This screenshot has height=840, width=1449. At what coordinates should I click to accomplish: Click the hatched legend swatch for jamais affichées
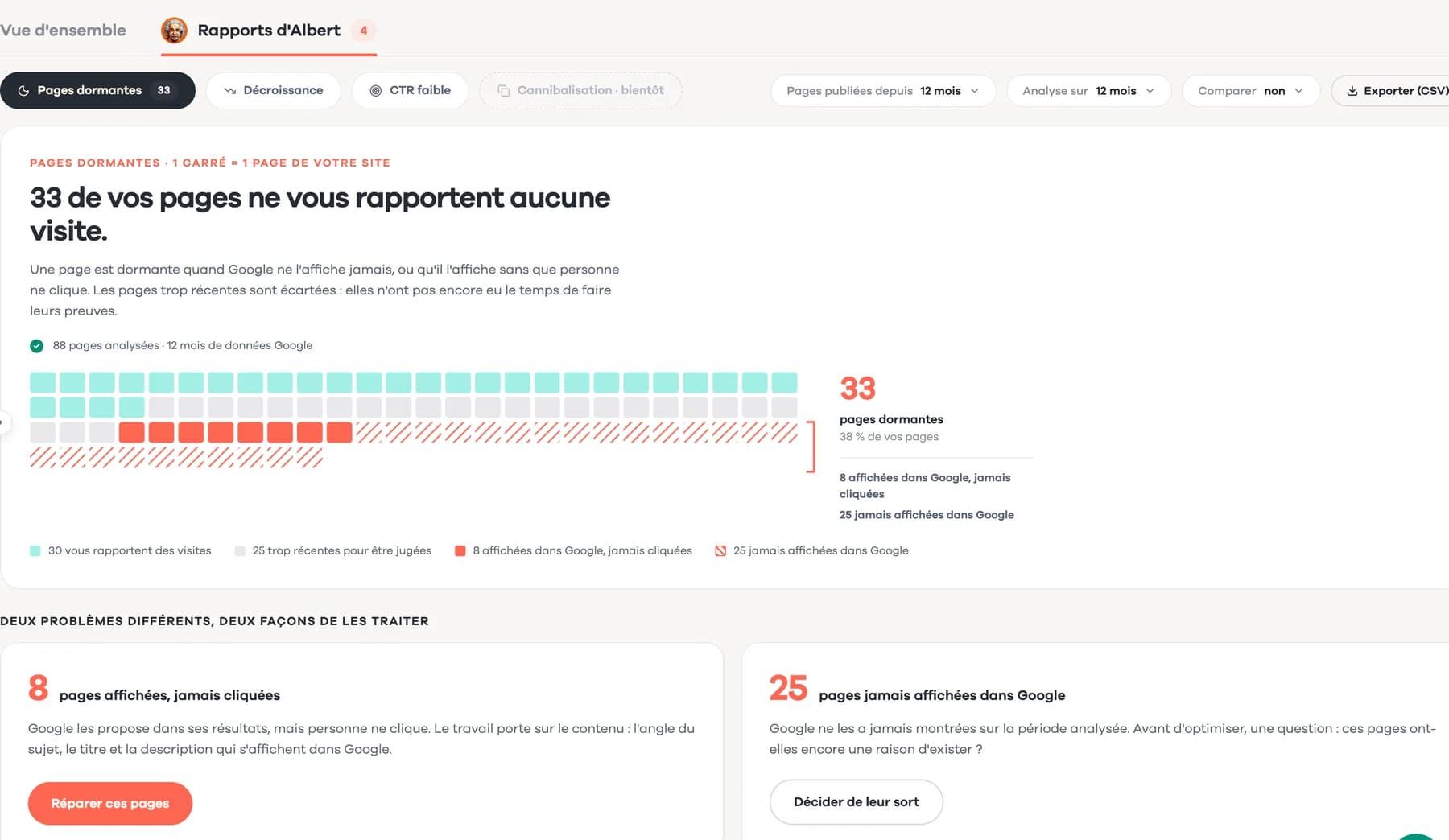[x=720, y=551]
